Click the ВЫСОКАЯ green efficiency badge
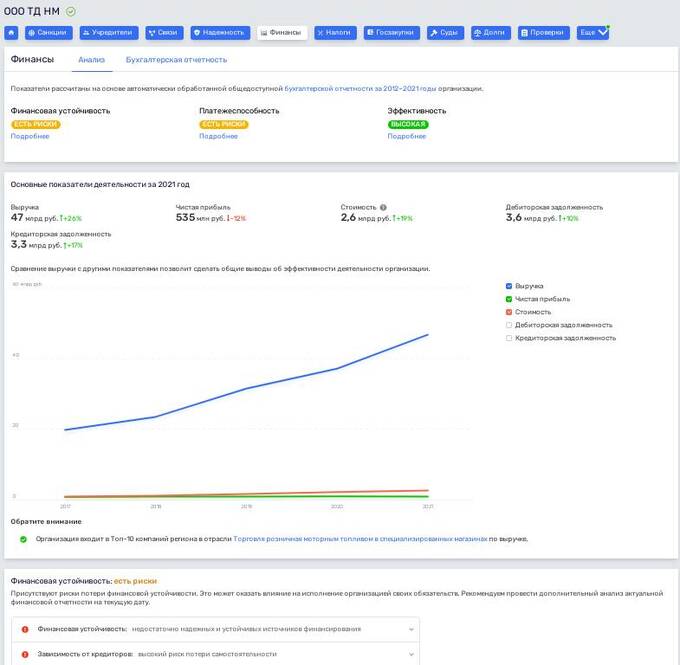Screen dimensions: 680x665 click(408, 124)
